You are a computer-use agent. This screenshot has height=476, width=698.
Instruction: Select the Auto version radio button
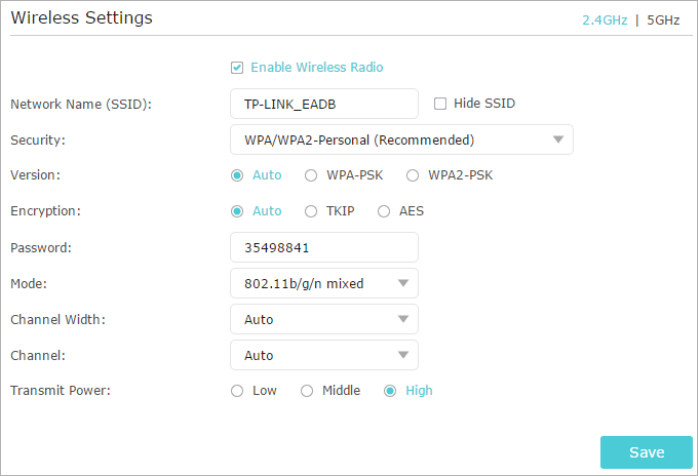237,175
